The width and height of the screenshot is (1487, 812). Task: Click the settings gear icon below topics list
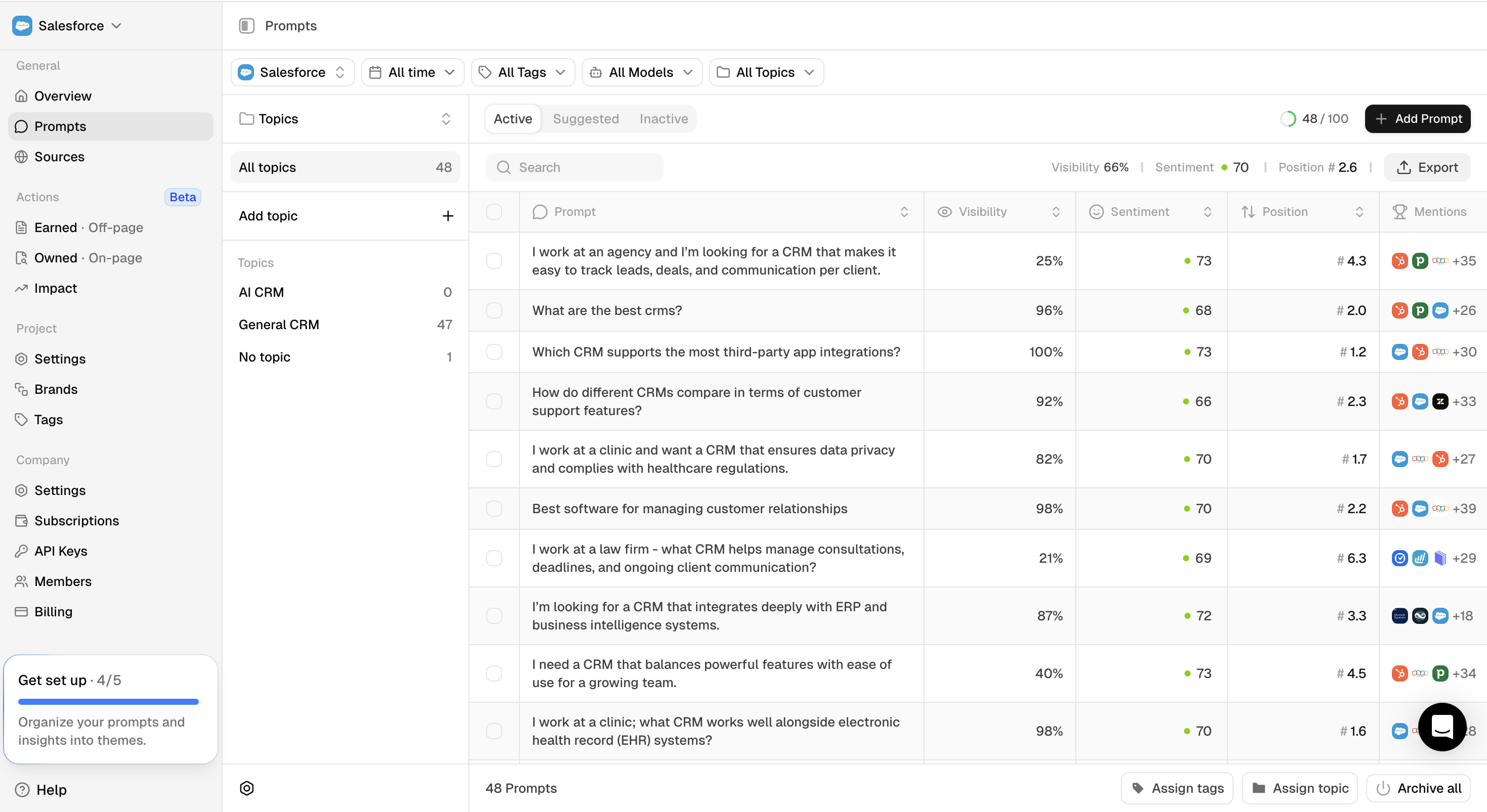click(x=246, y=788)
